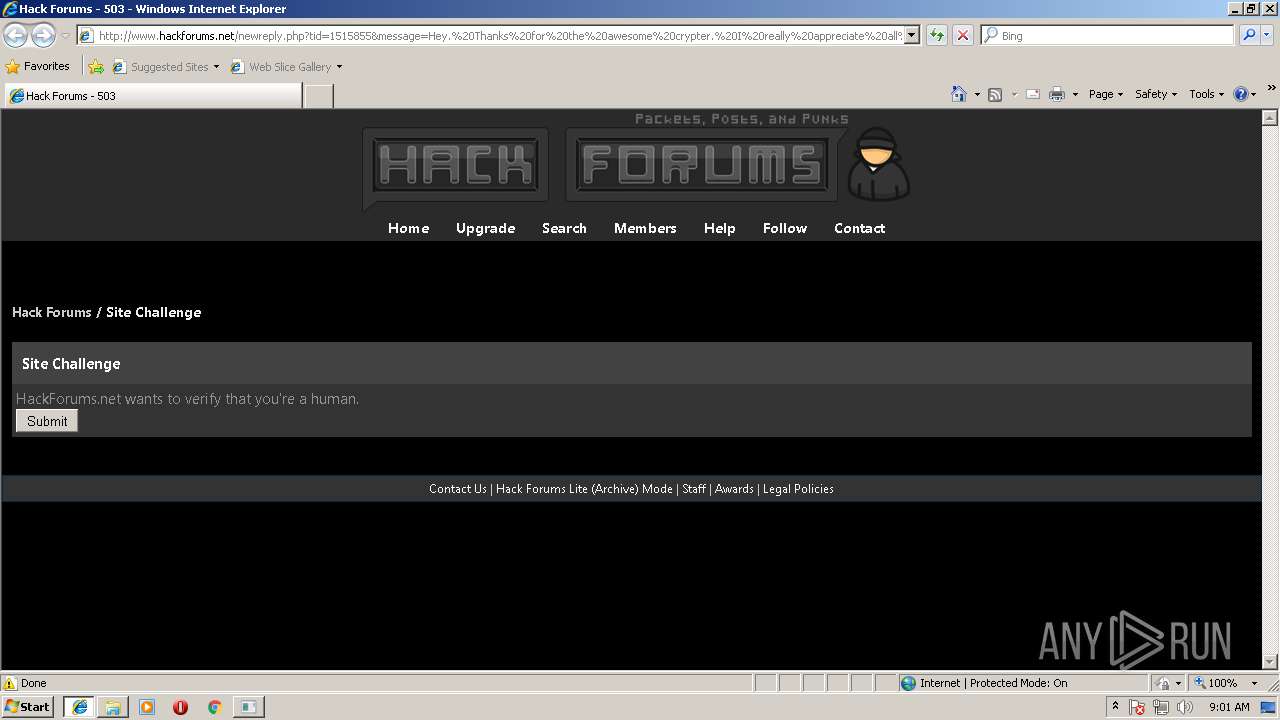The width and height of the screenshot is (1280, 720).
Task: Open a new blank tab
Action: click(318, 96)
